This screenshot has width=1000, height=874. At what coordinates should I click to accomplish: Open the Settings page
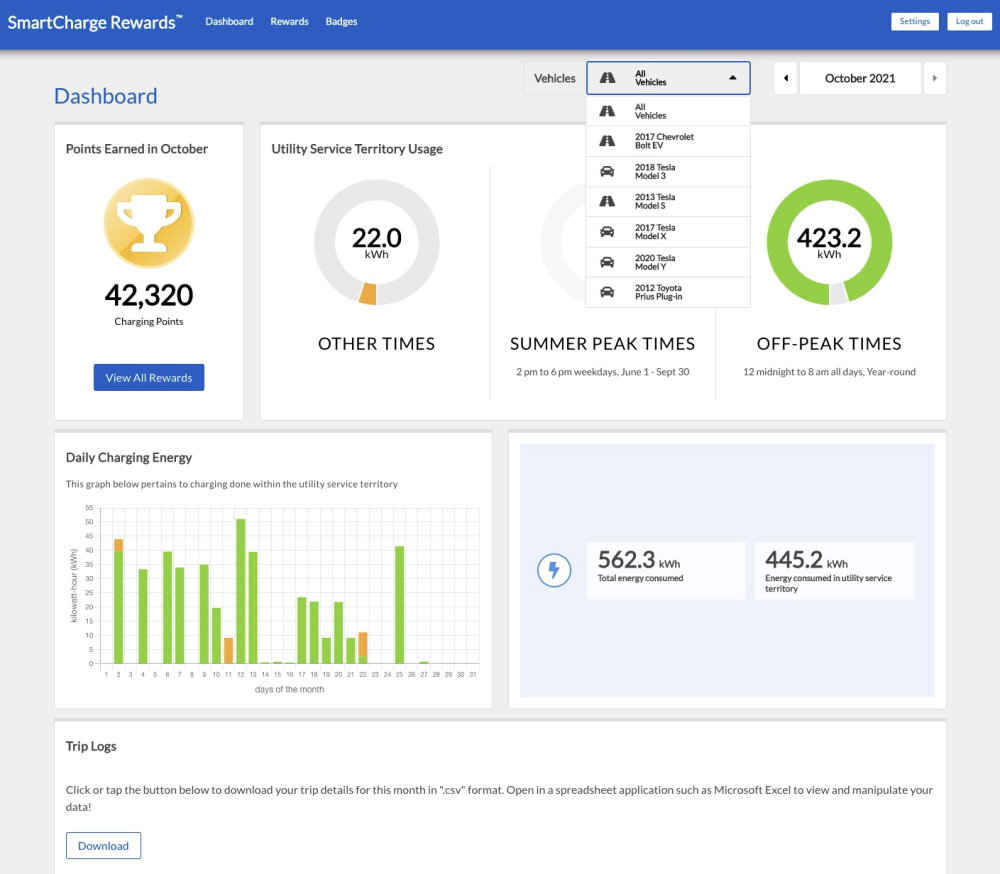pyautogui.click(x=914, y=21)
